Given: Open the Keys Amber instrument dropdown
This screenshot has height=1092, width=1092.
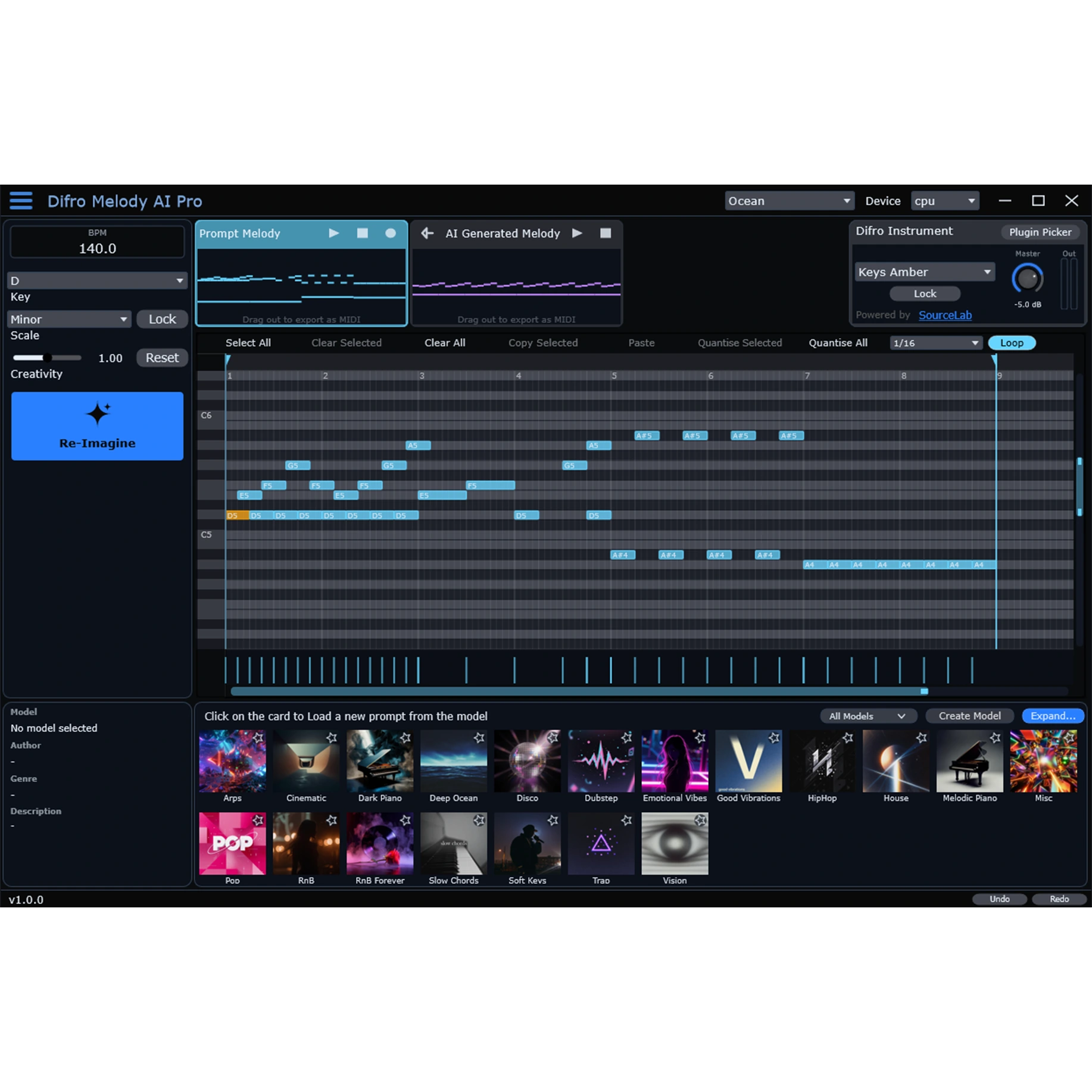Looking at the screenshot, I should [x=925, y=272].
